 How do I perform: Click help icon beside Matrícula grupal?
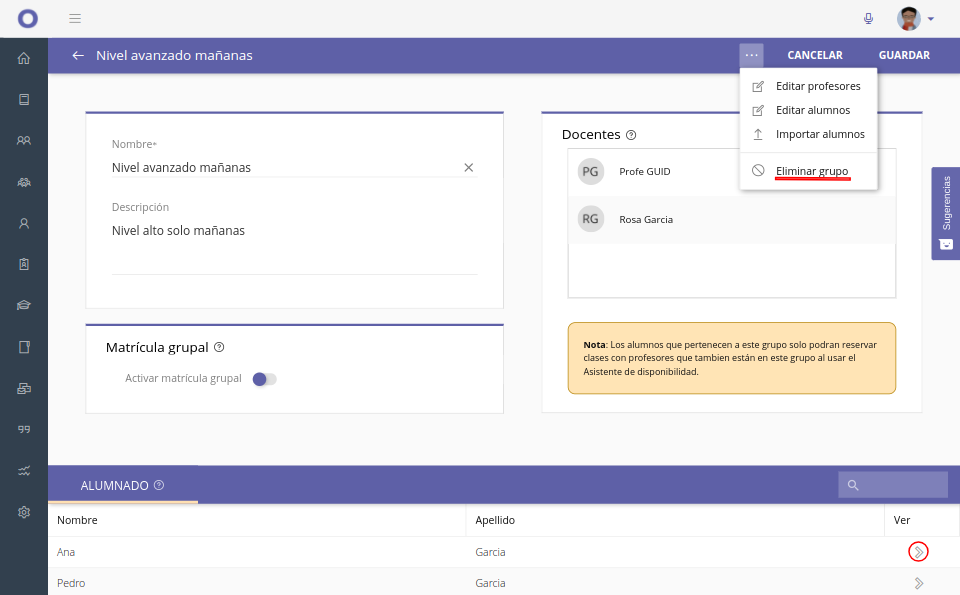click(x=219, y=348)
